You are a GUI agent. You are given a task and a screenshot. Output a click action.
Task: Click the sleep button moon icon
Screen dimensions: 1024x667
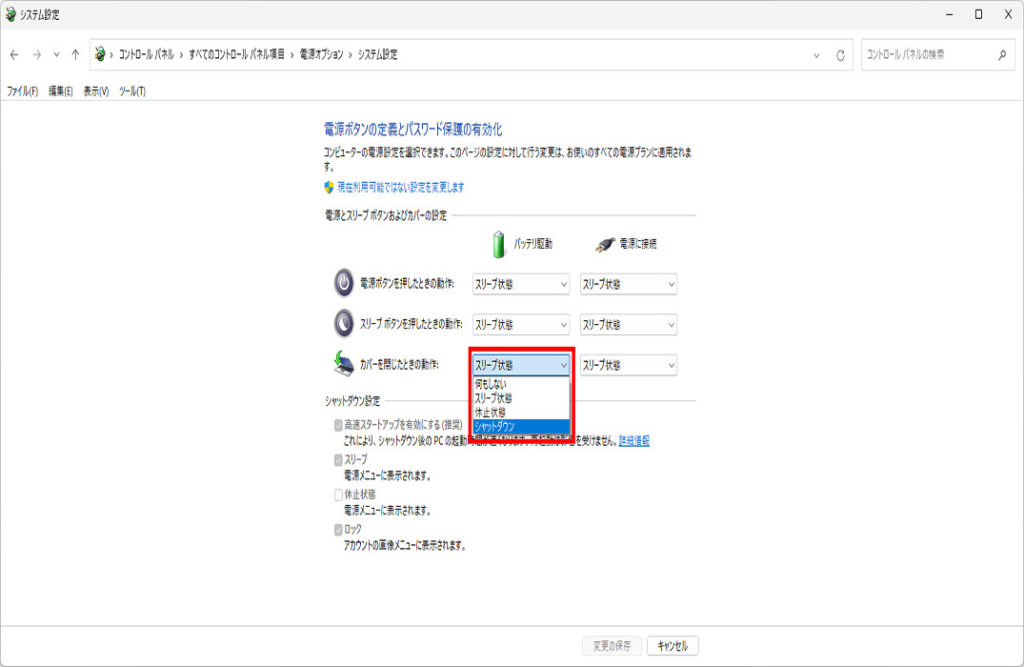tap(343, 324)
